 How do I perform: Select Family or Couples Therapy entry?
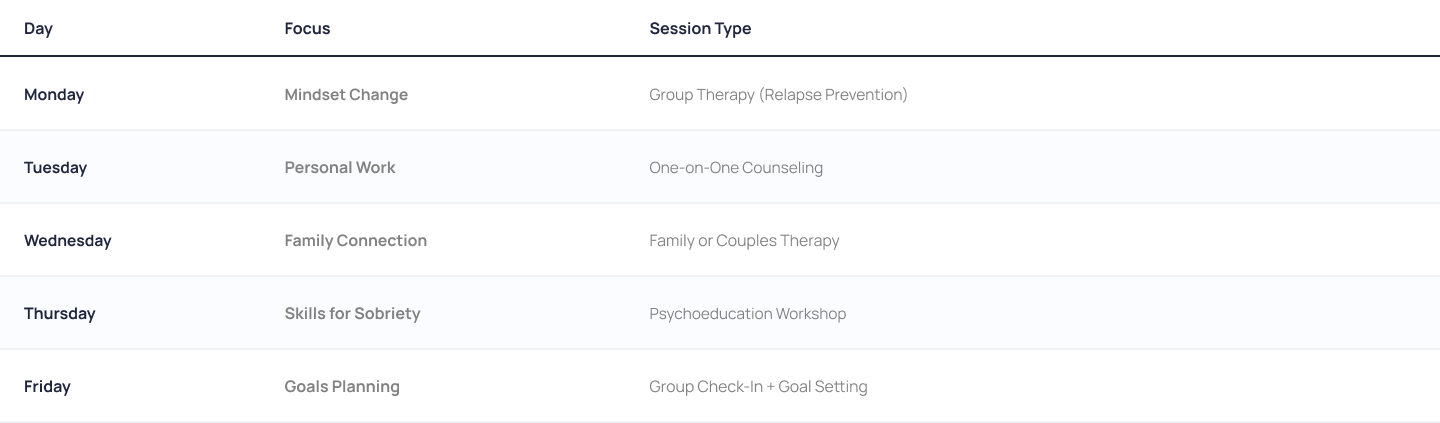(744, 241)
